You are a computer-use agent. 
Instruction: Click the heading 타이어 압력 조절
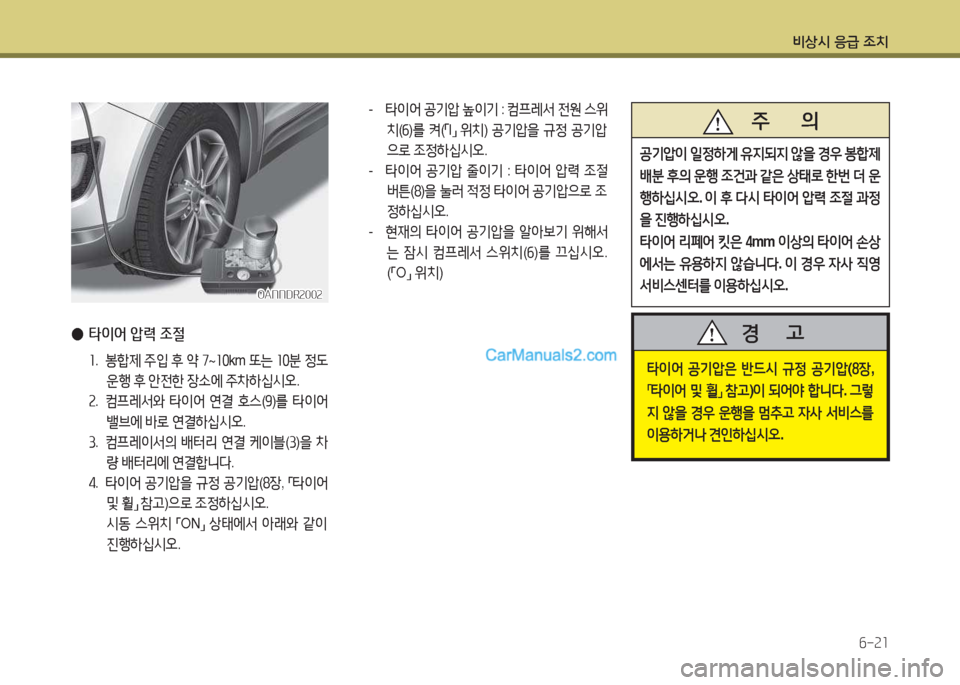pos(137,334)
